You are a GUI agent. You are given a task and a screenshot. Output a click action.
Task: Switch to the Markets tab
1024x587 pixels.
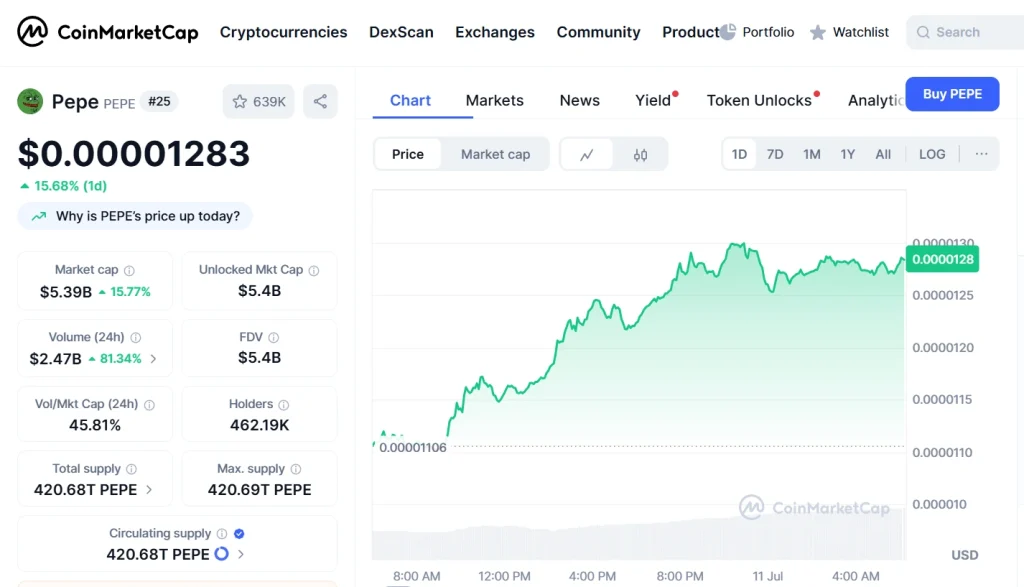[x=494, y=100]
